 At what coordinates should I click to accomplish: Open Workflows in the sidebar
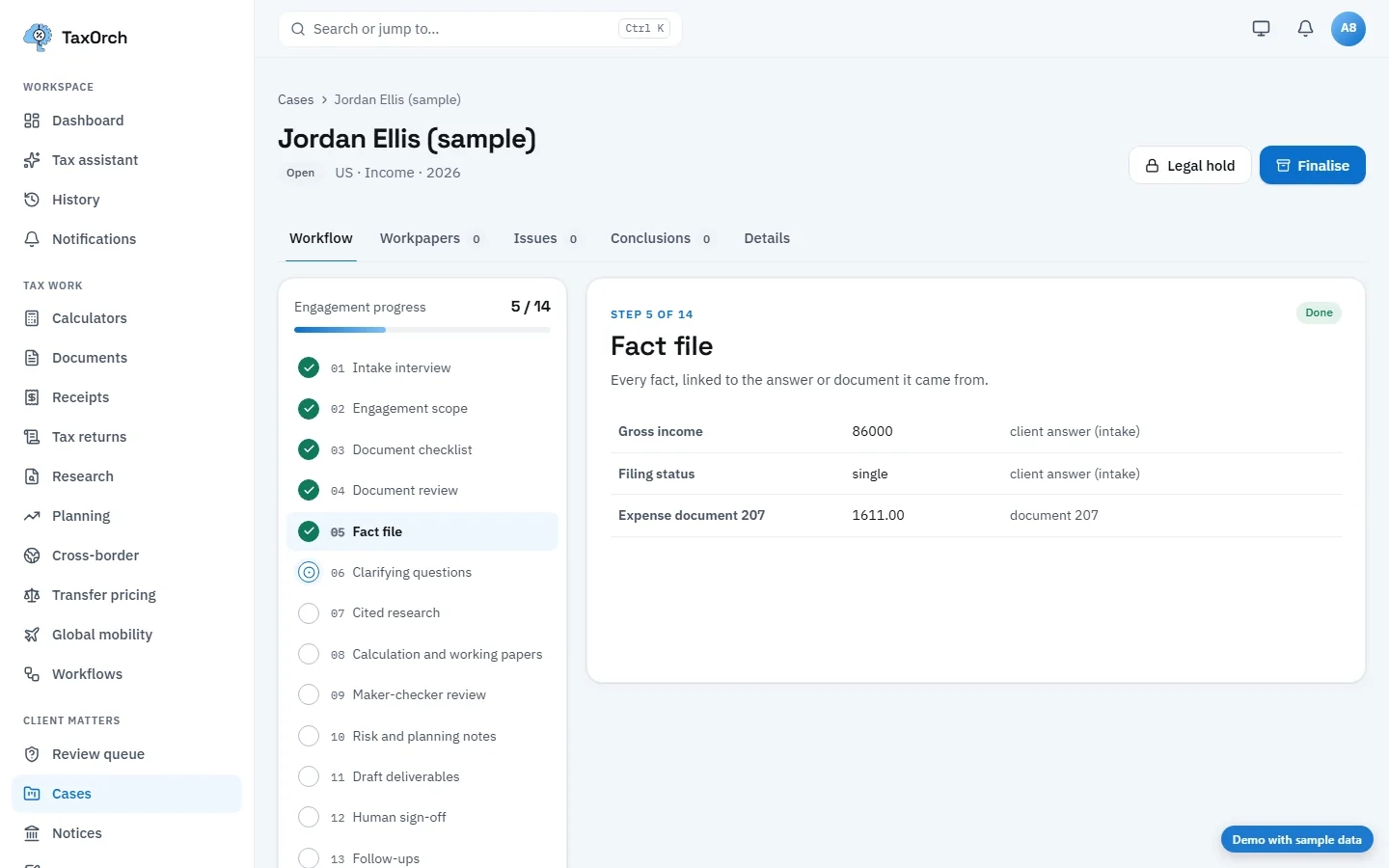point(126,674)
